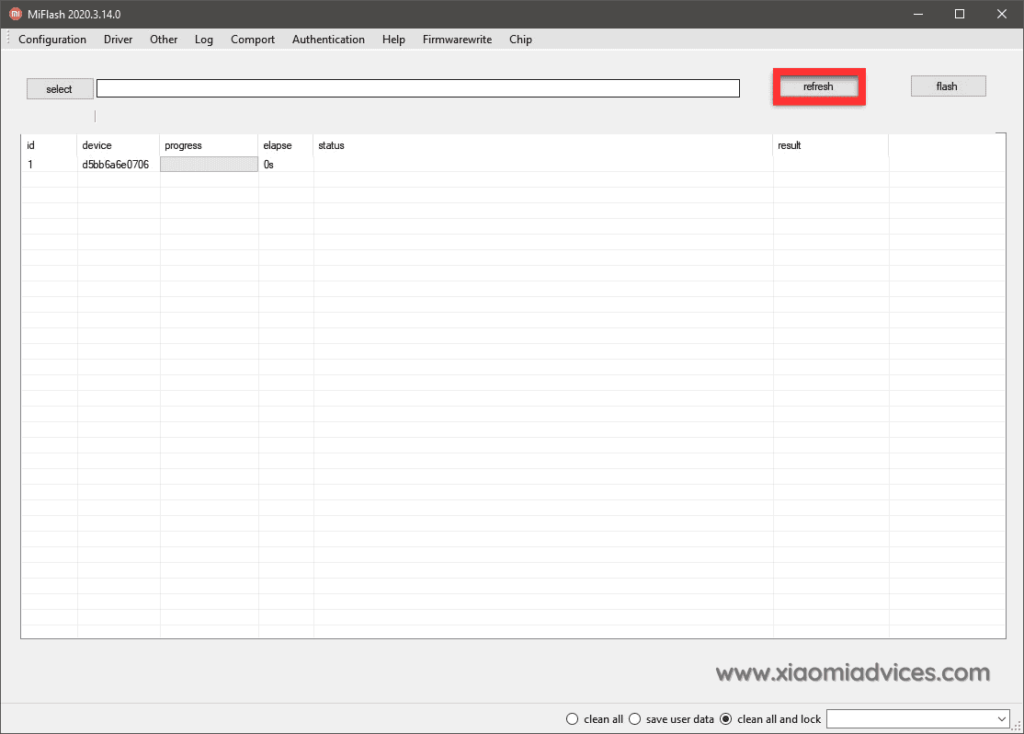
Task: Click the flash button
Action: (948, 86)
